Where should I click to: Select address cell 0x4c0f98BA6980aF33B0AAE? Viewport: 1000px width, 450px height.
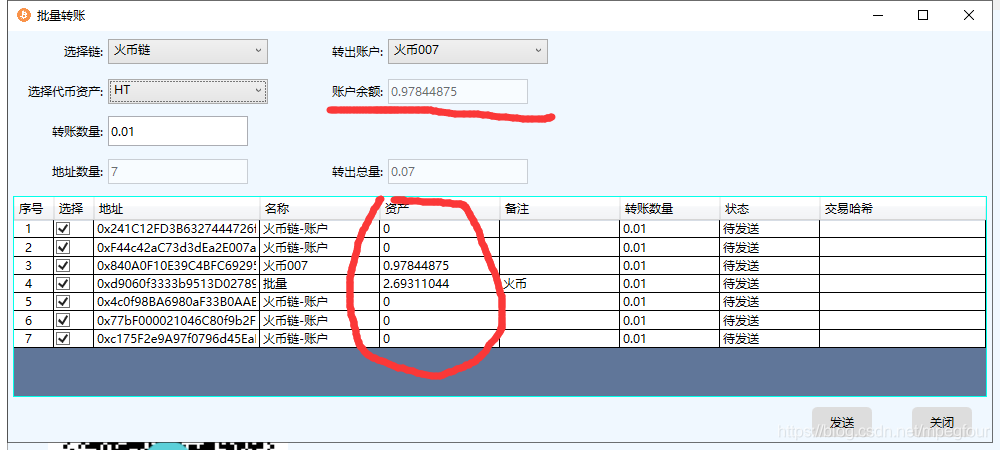coord(177,301)
